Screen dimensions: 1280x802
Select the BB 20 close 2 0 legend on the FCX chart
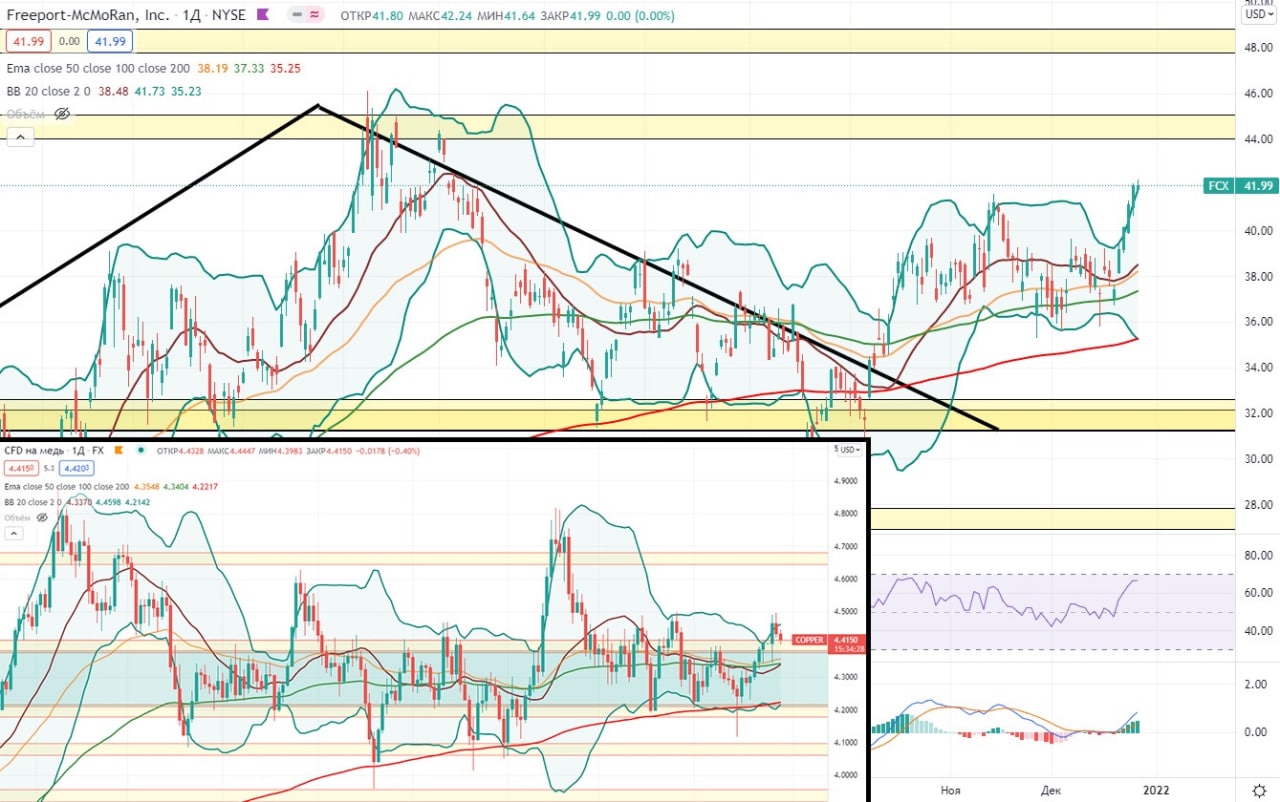48,91
